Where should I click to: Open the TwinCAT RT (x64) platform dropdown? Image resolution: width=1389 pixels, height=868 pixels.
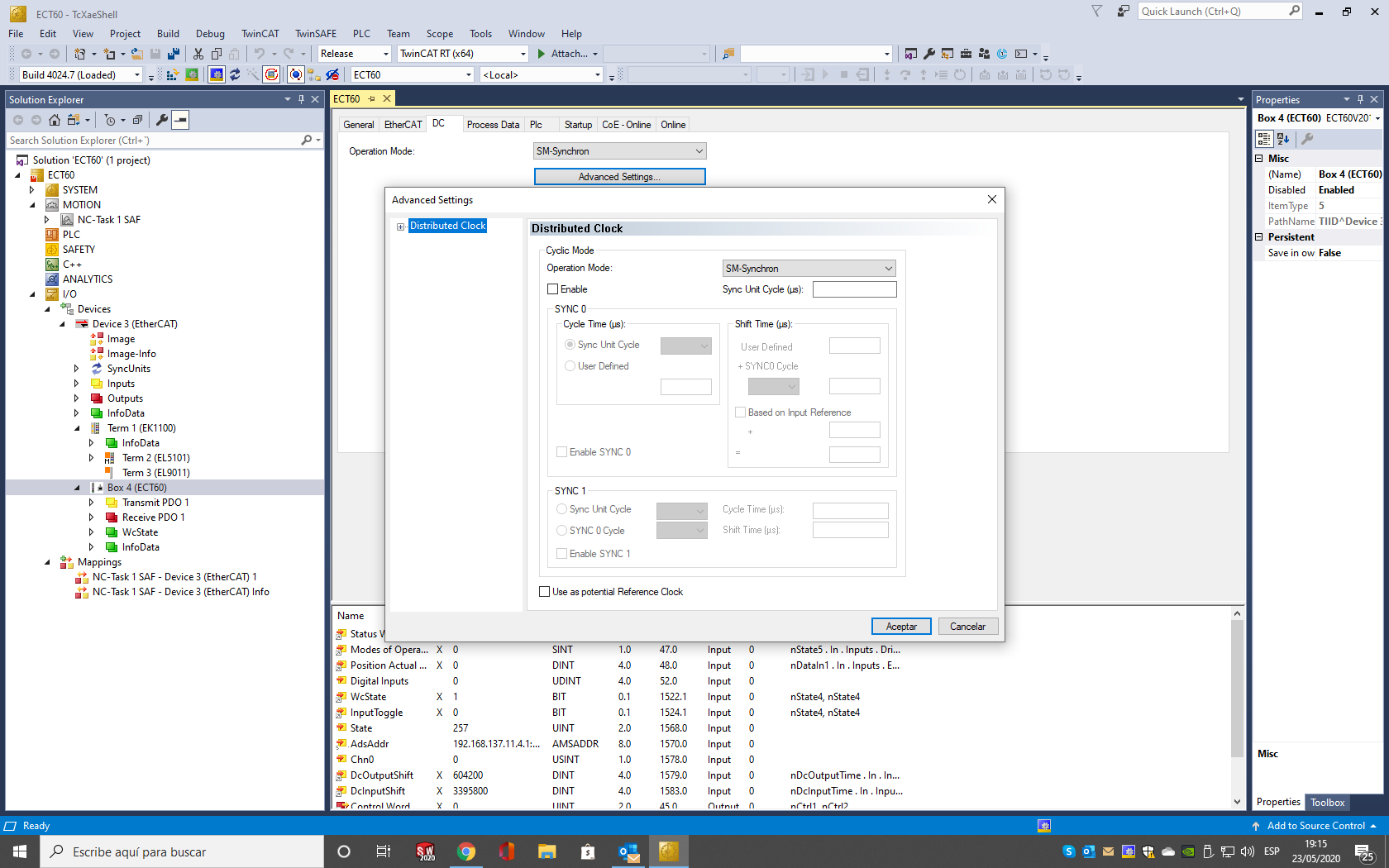[463, 54]
